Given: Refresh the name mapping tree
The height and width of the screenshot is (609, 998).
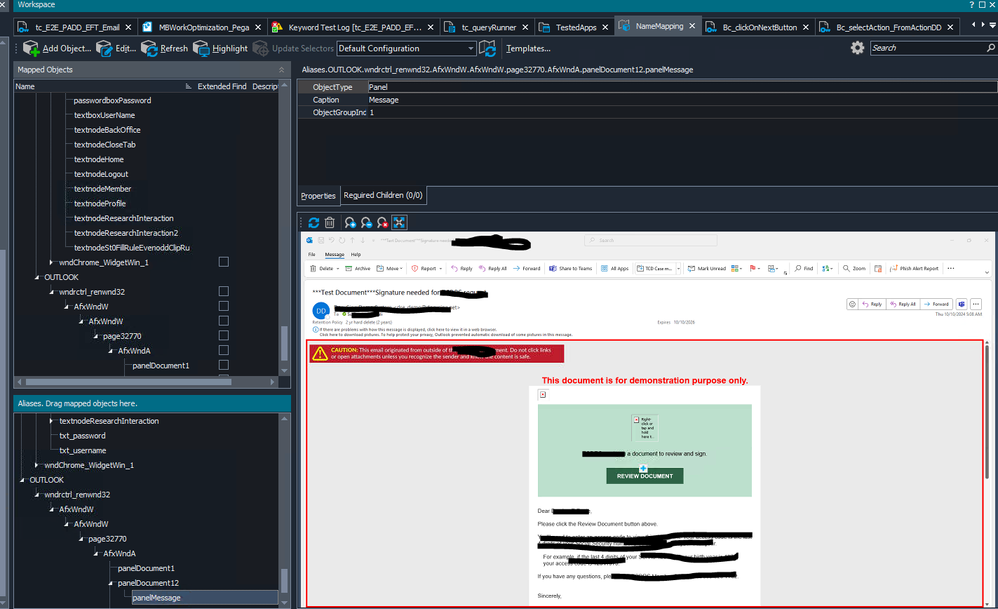Looking at the screenshot, I should point(150,48).
